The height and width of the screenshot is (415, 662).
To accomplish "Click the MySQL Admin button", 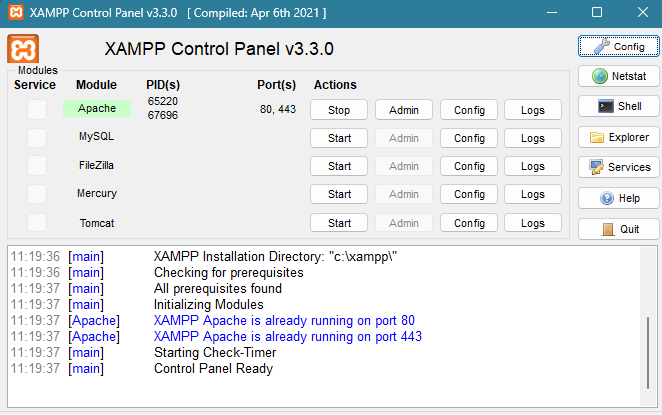I will coord(404,138).
